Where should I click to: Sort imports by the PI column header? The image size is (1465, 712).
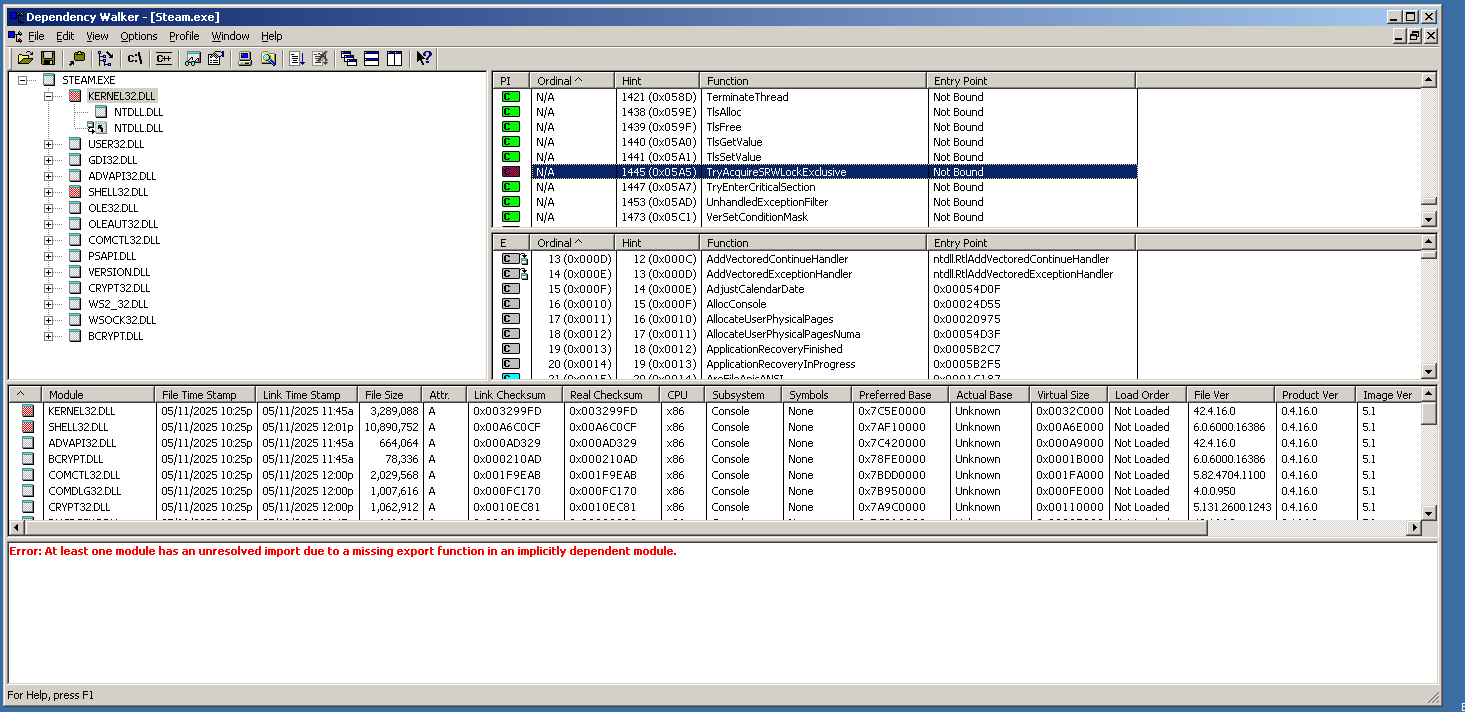coord(511,80)
